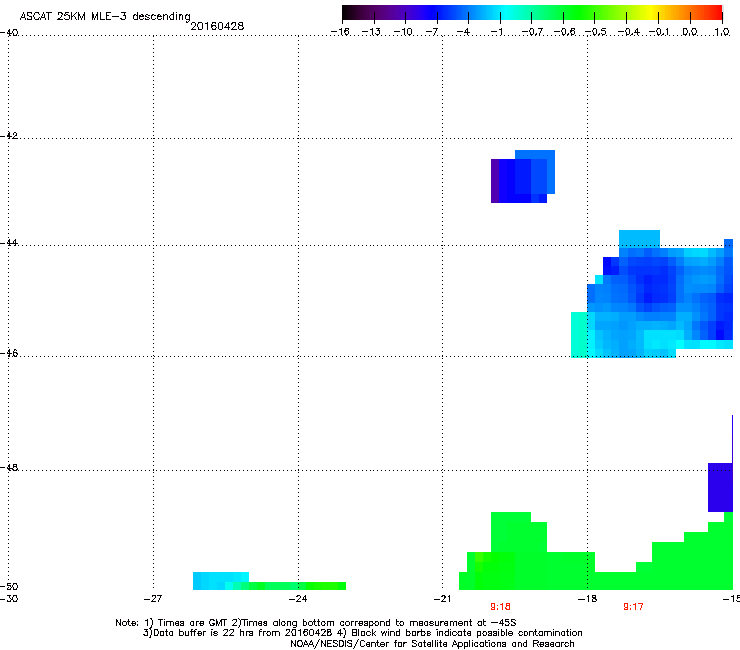Click the colorbar tick label -0.6
This screenshot has width=740, height=650.
(564, 32)
